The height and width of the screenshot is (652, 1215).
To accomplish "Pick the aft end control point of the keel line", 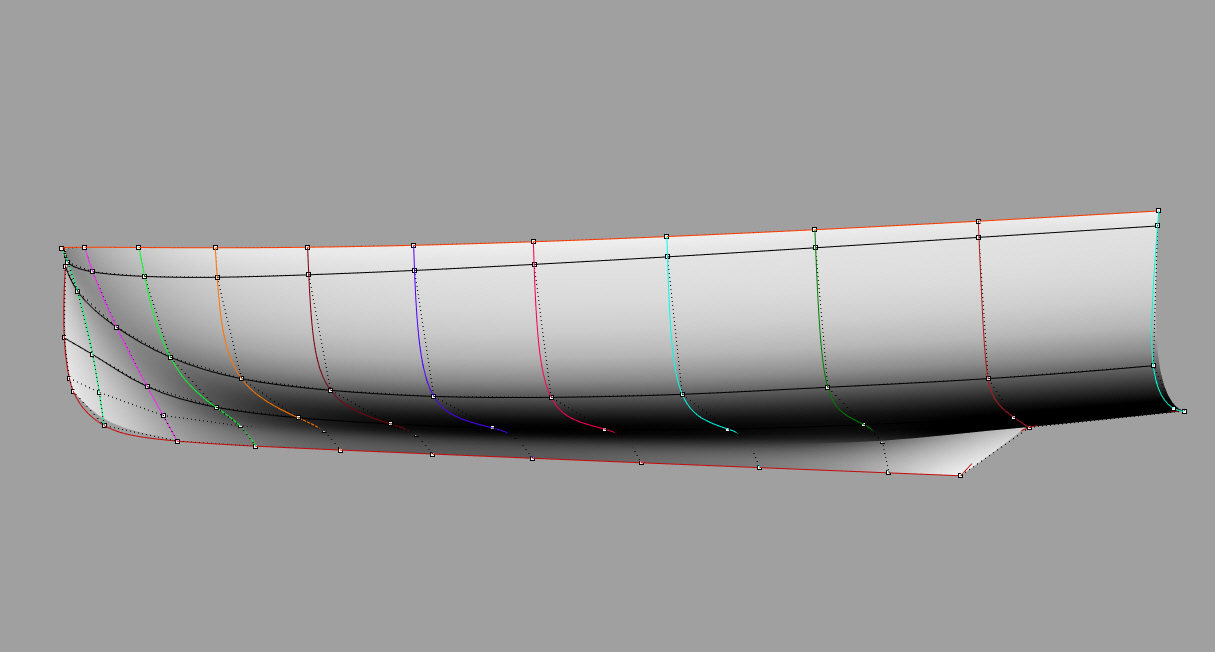I will pos(960,475).
